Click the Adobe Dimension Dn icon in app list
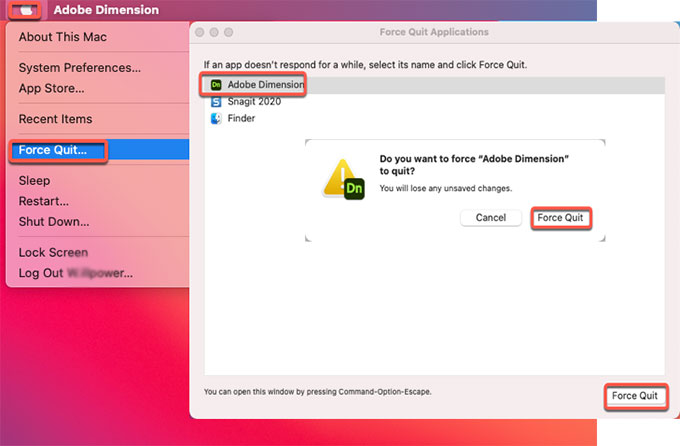This screenshot has width=680, height=446. (216, 85)
